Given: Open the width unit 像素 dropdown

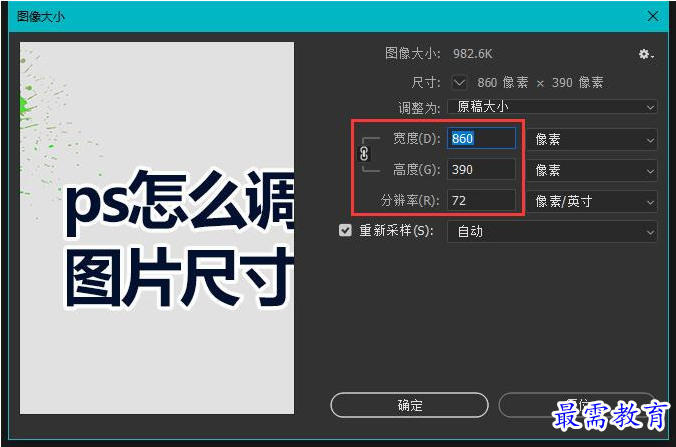Looking at the screenshot, I should pyautogui.click(x=592, y=140).
